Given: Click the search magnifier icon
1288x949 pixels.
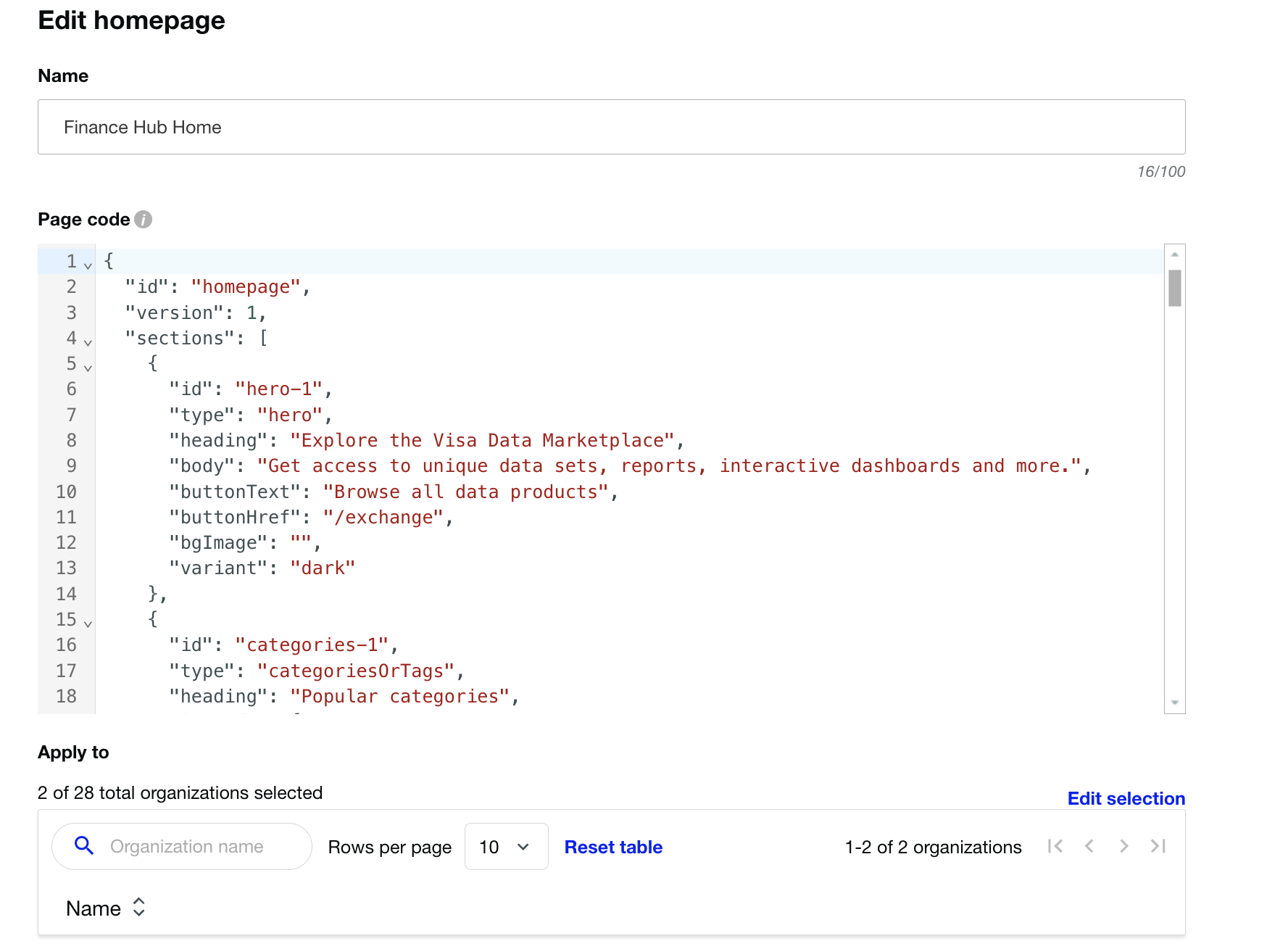Looking at the screenshot, I should click(84, 845).
